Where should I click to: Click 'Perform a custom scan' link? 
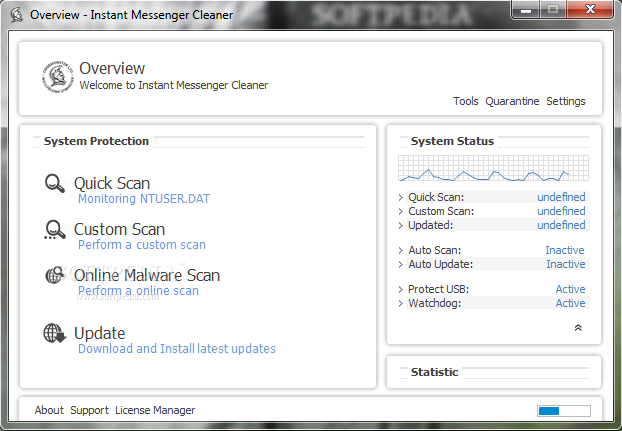pyautogui.click(x=142, y=245)
